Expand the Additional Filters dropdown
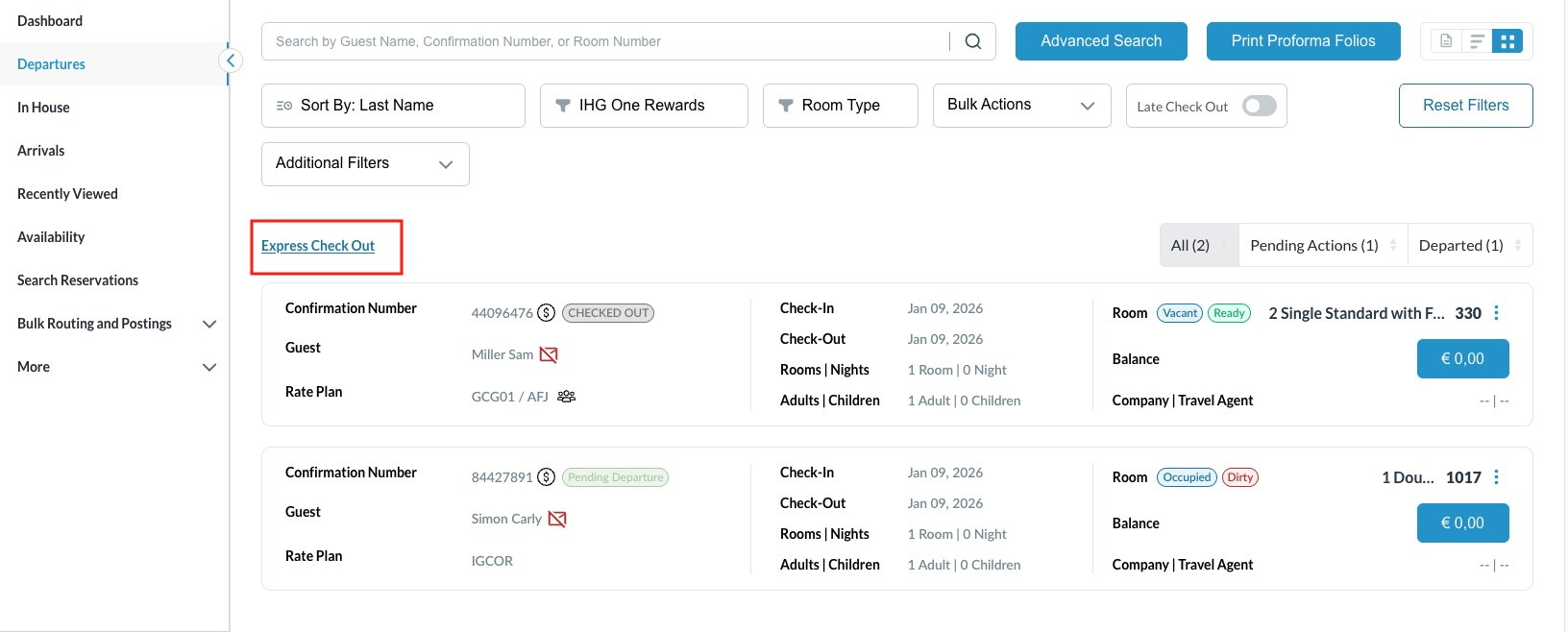 (x=365, y=163)
